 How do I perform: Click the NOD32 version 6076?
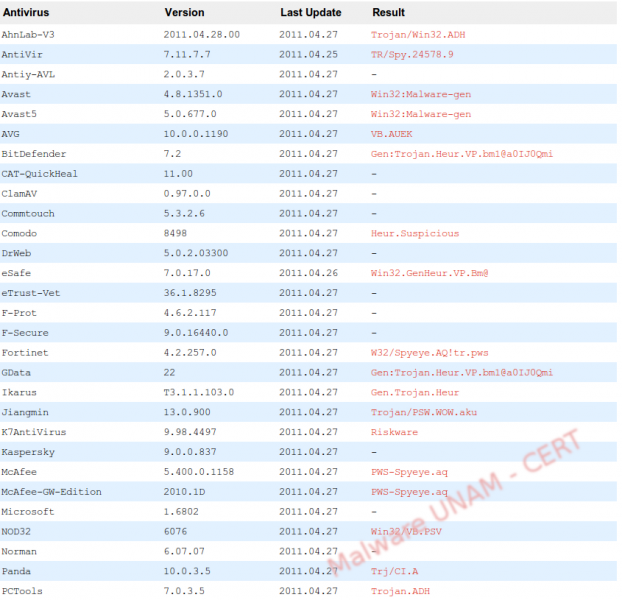pyautogui.click(x=175, y=532)
